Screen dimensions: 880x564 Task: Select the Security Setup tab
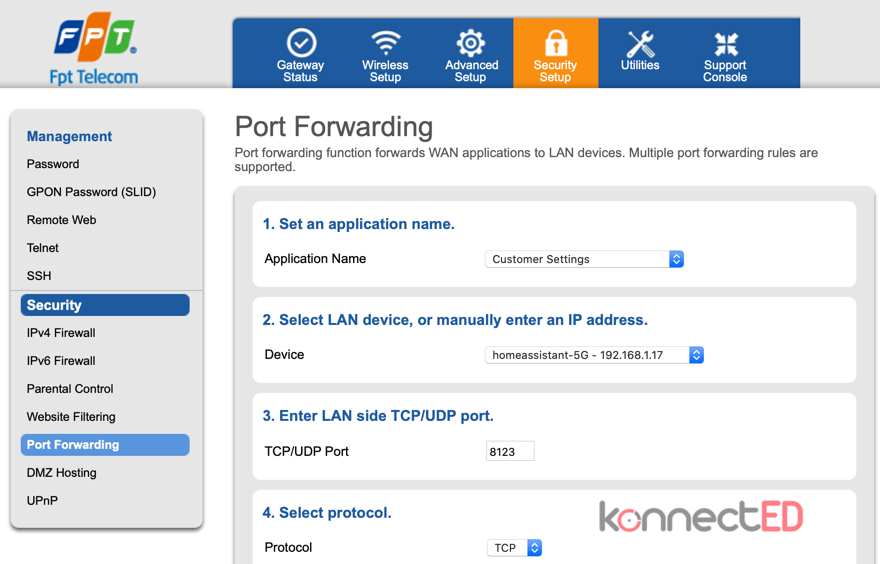(556, 53)
